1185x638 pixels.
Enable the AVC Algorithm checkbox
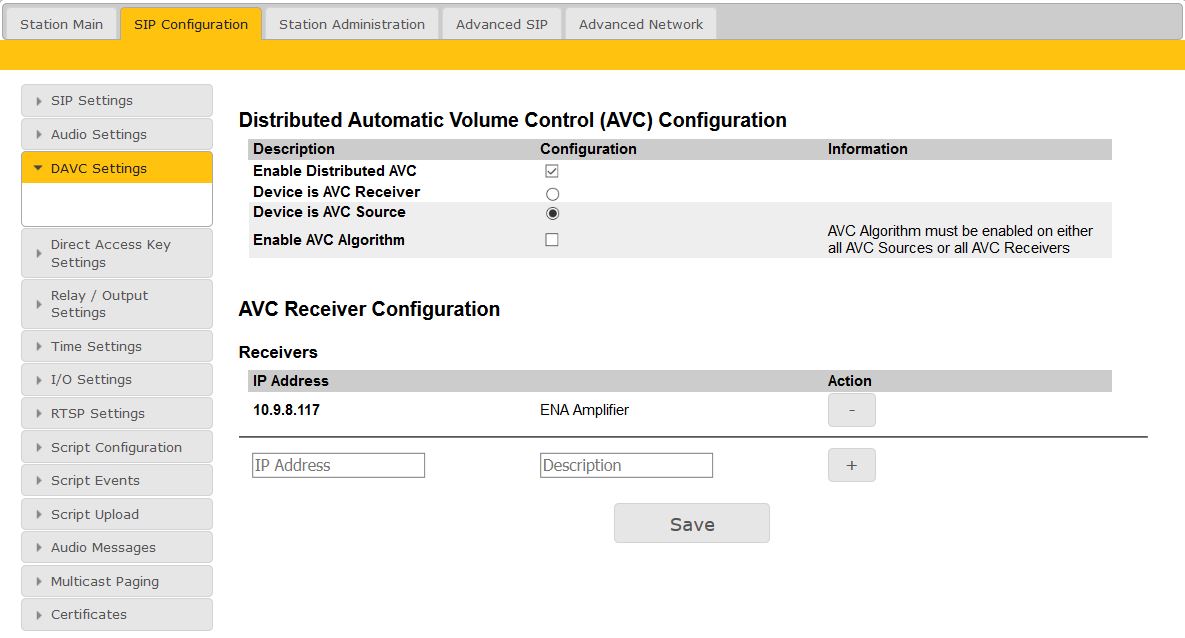click(x=552, y=240)
